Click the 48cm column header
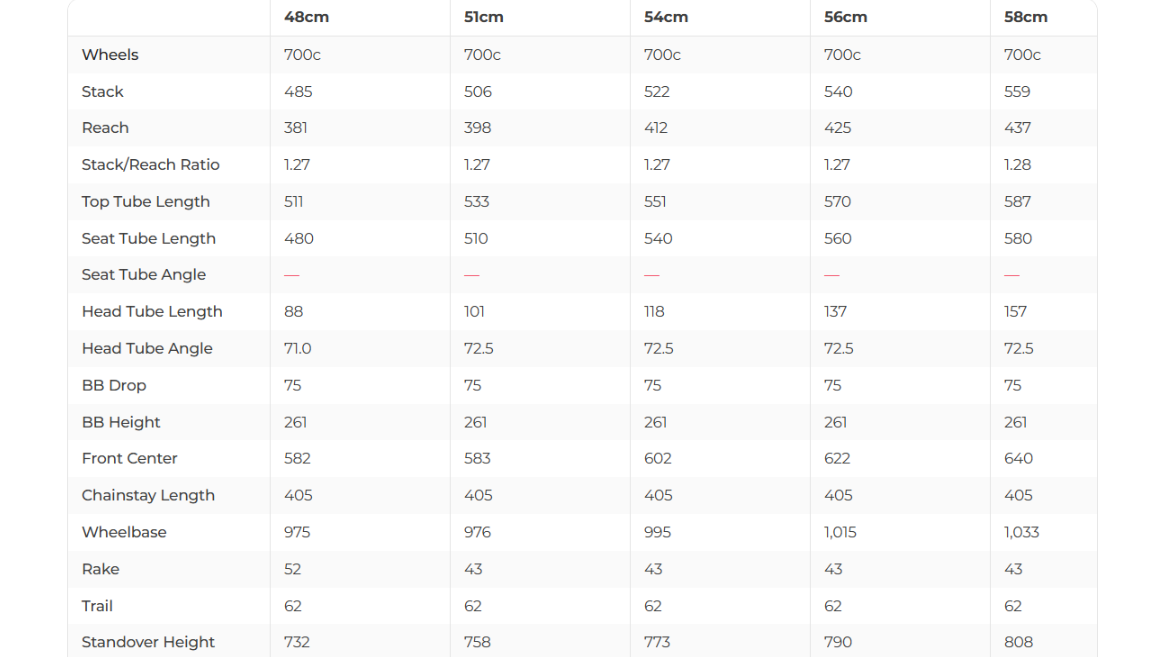This screenshot has height=657, width=1168. coord(306,17)
